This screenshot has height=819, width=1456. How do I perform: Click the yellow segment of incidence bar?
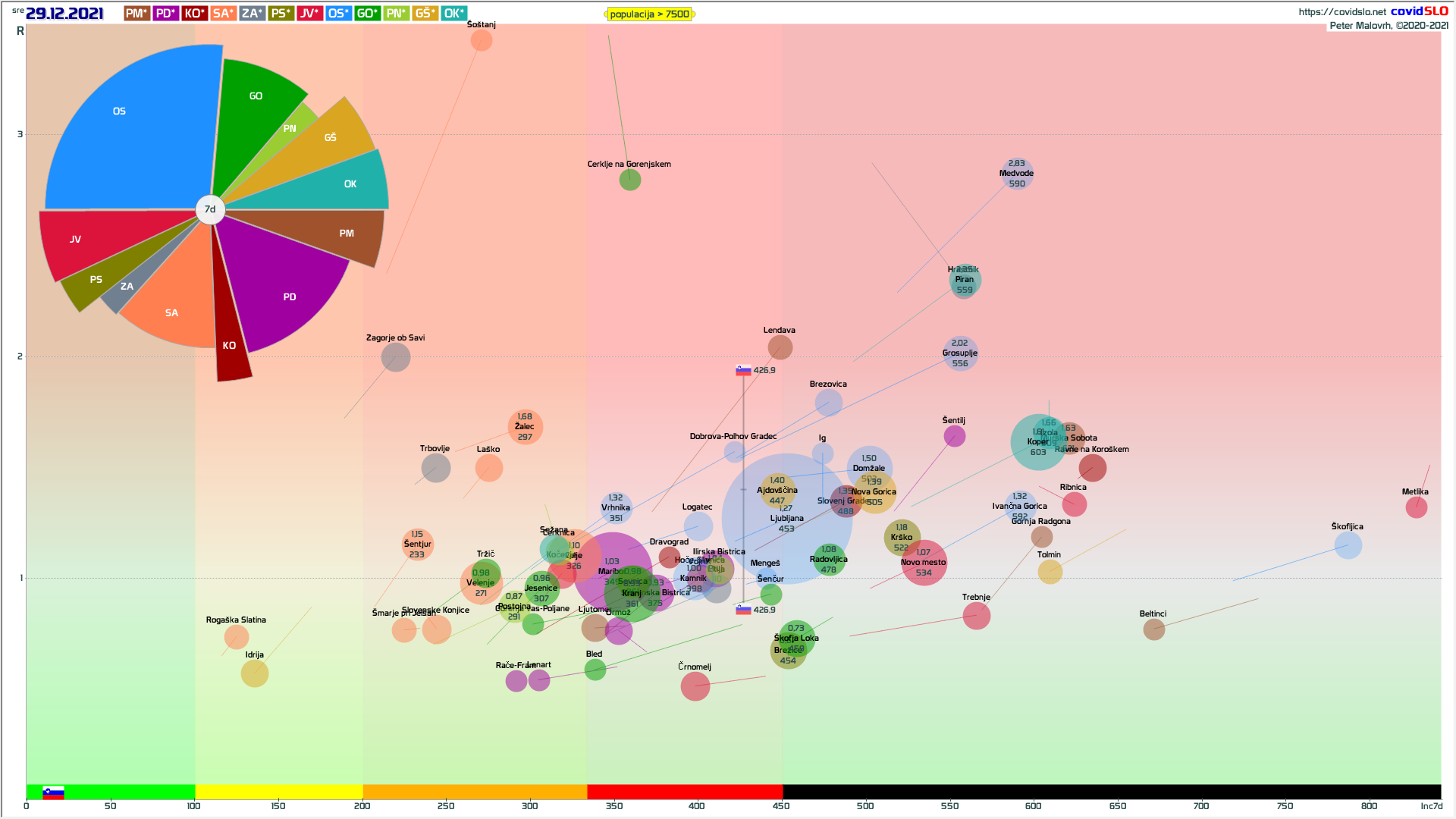(x=278, y=792)
